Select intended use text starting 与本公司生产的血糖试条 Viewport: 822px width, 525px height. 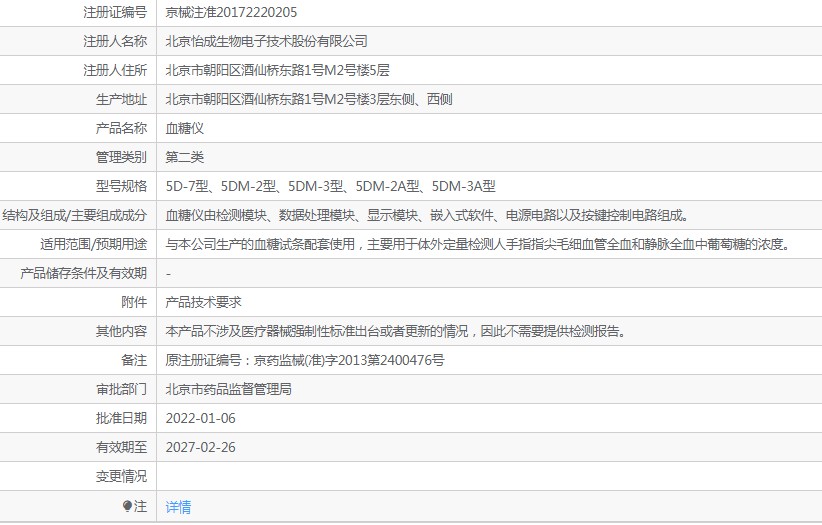[478, 244]
